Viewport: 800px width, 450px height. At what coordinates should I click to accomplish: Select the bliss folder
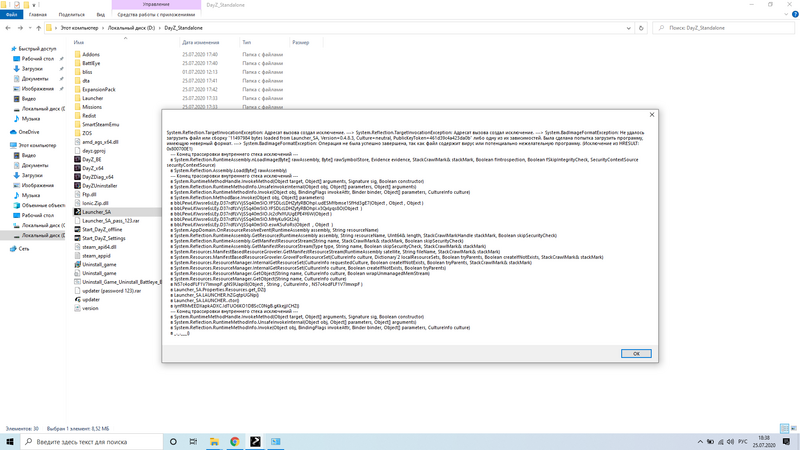[x=87, y=72]
